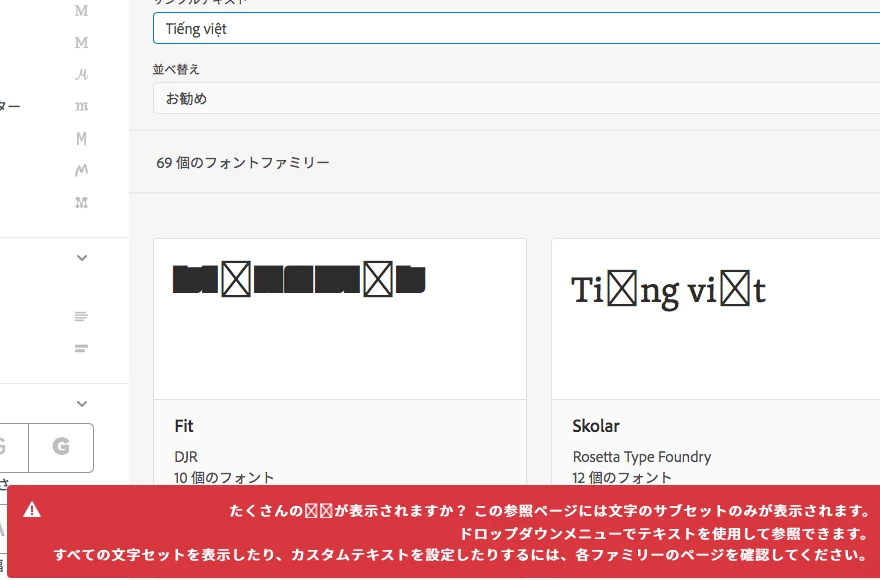Filter by monospaced M classification icon
Screen dimensions: 880x580
click(81, 138)
